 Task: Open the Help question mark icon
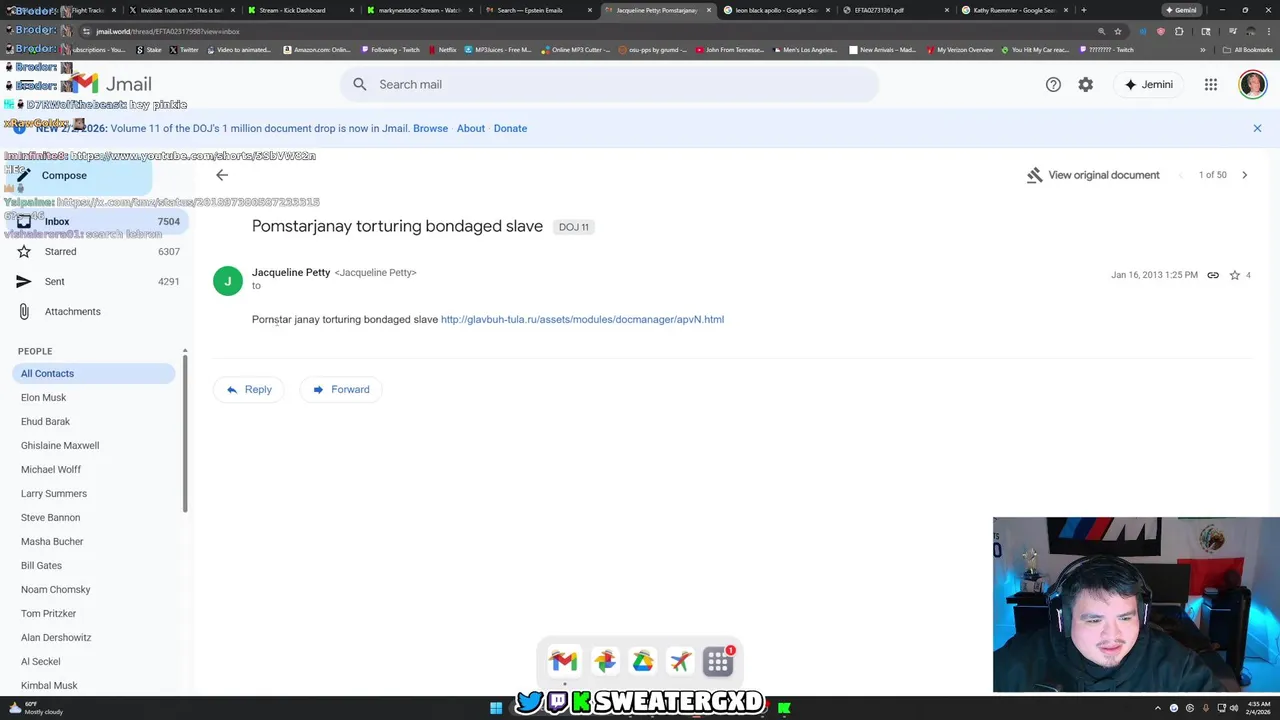[x=1053, y=85]
